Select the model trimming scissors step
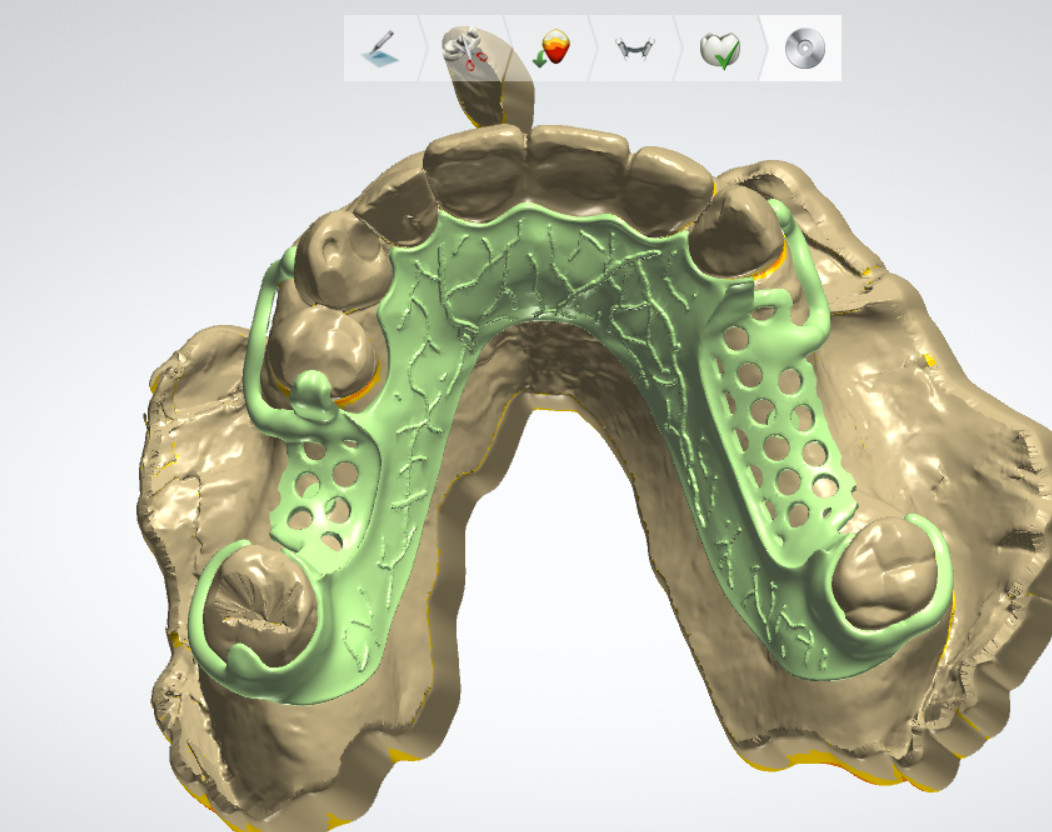This screenshot has width=1052, height=832. (466, 49)
